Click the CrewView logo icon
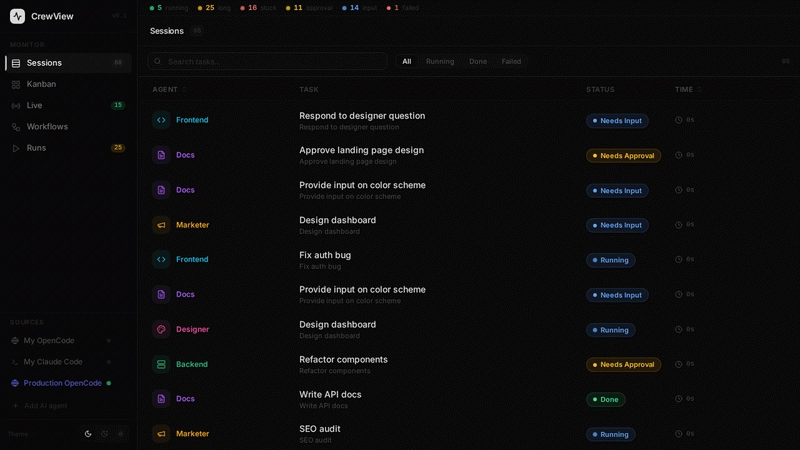 coord(17,16)
